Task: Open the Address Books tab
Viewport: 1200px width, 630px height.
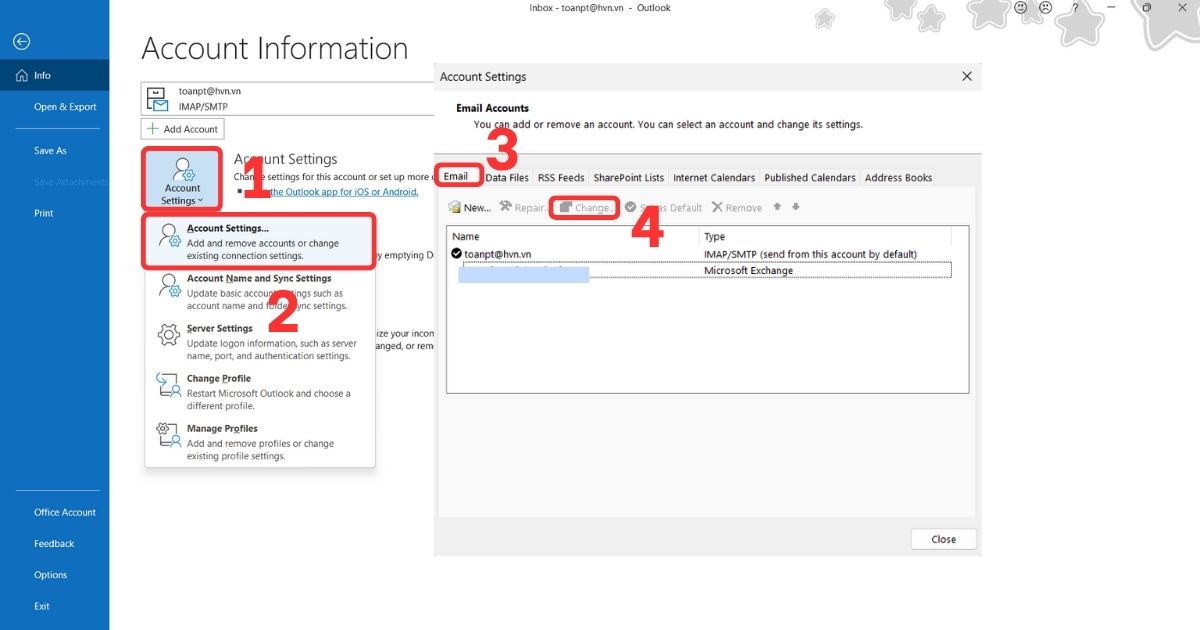Action: (x=898, y=177)
